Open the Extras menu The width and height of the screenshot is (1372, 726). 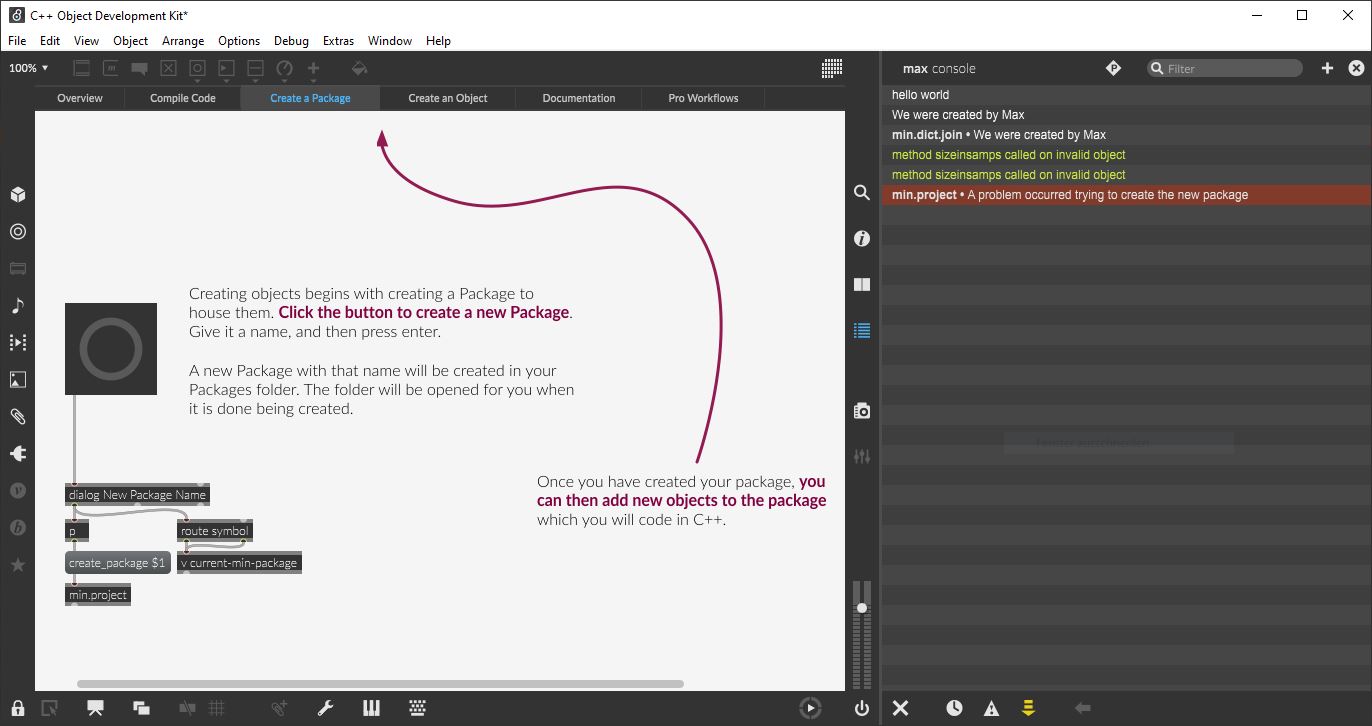338,41
